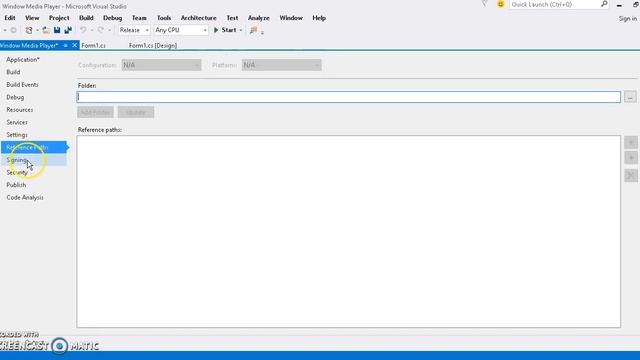Open the Team menu
The height and width of the screenshot is (360, 640).
139,18
